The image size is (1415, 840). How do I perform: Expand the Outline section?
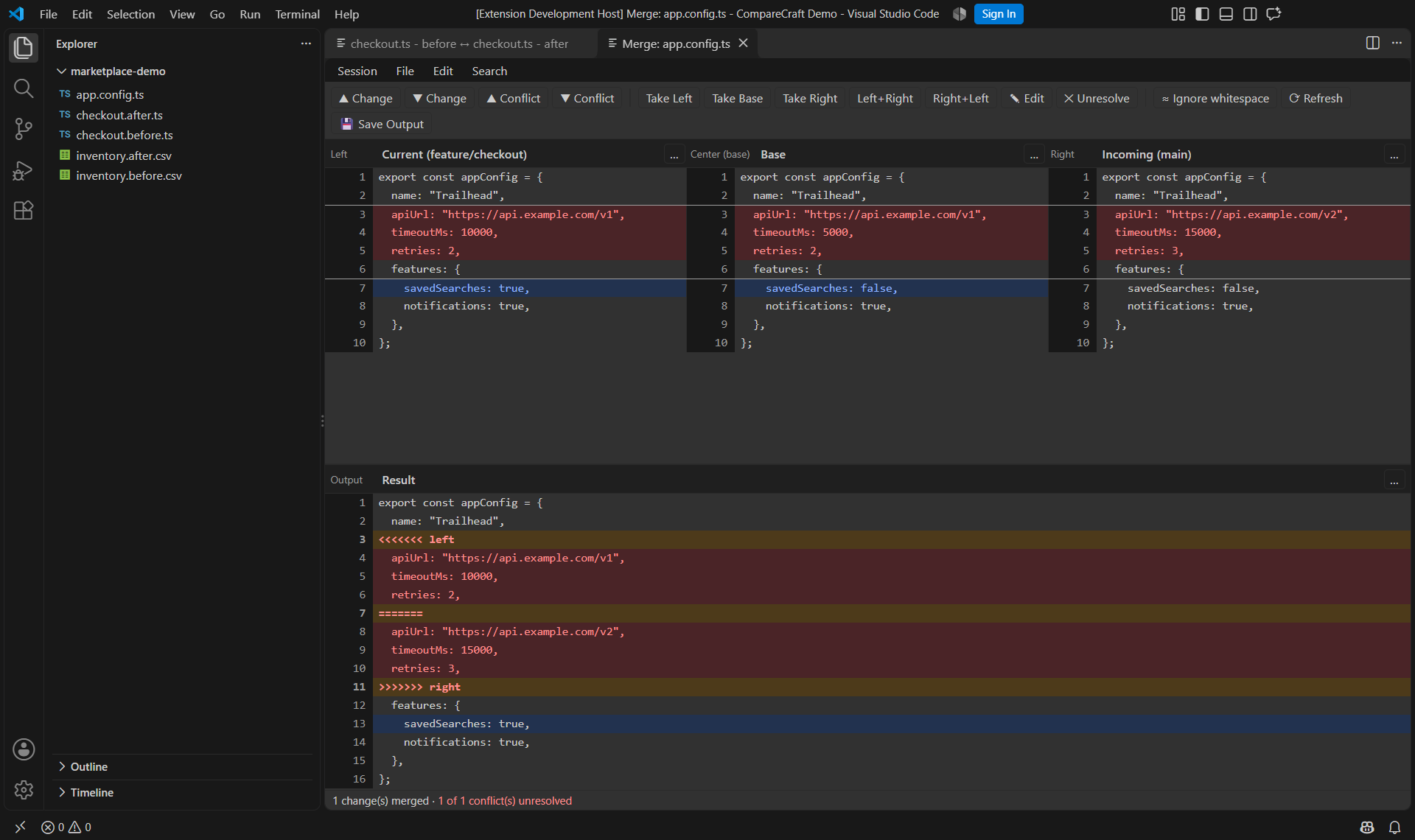click(88, 766)
